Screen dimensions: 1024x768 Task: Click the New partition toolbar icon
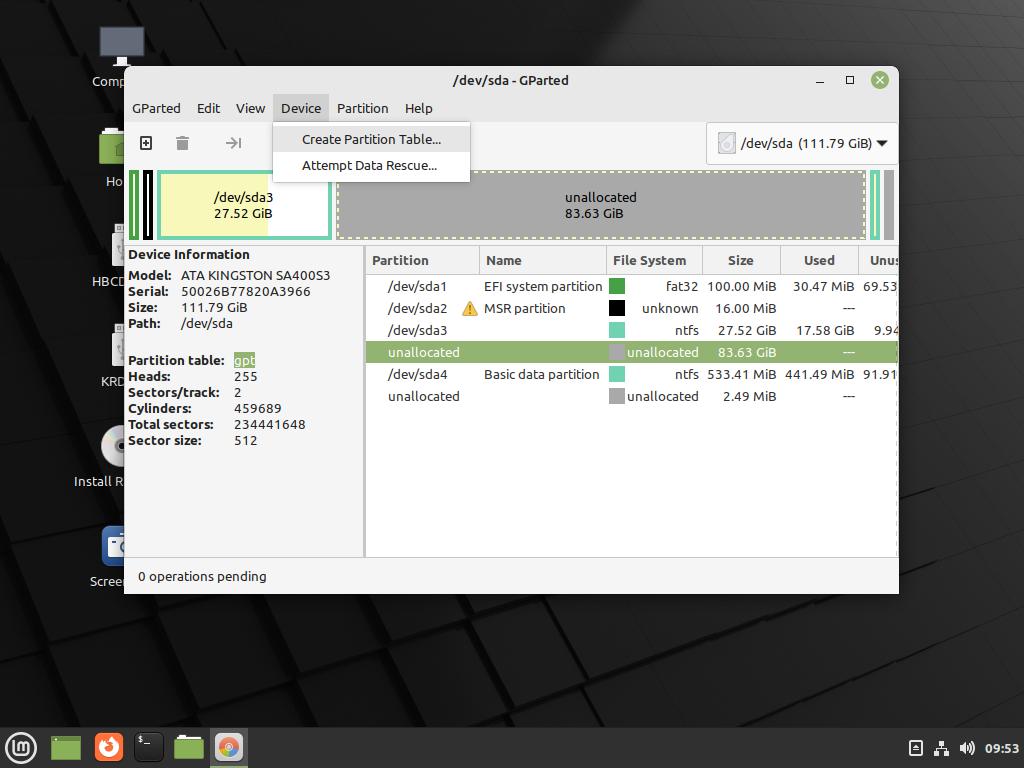[x=146, y=143]
